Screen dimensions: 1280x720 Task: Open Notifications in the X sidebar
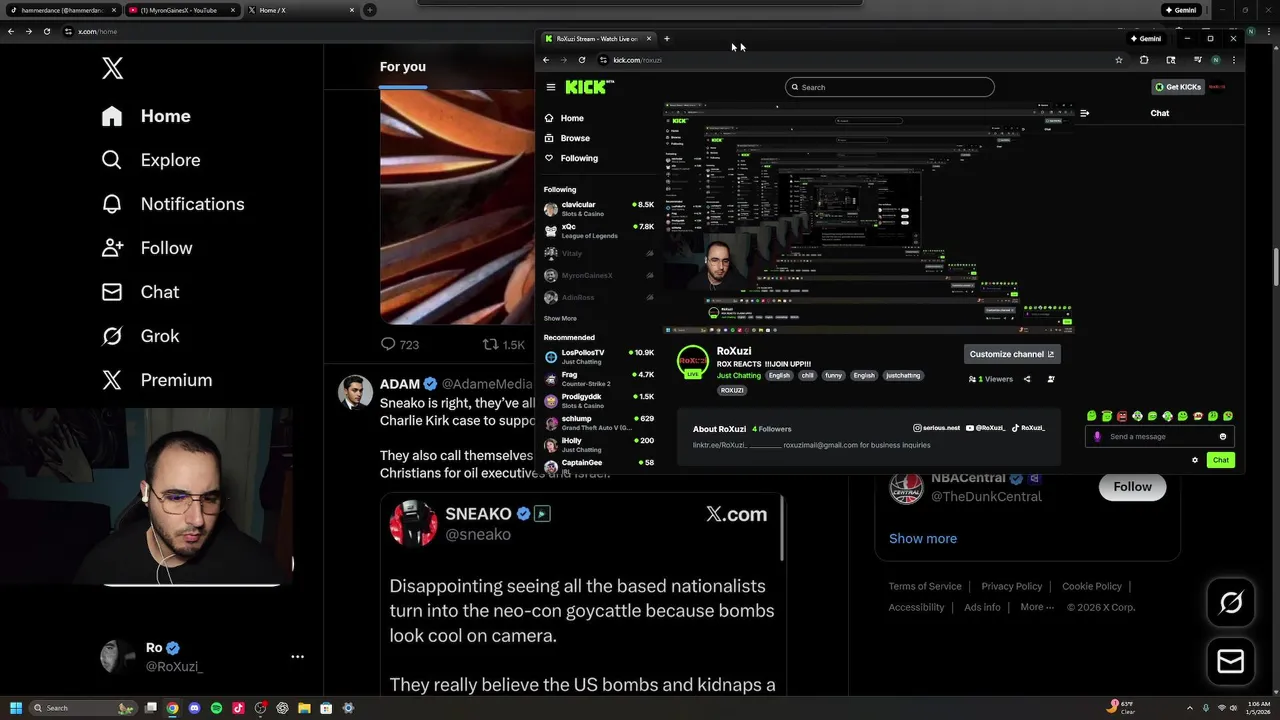click(x=173, y=204)
